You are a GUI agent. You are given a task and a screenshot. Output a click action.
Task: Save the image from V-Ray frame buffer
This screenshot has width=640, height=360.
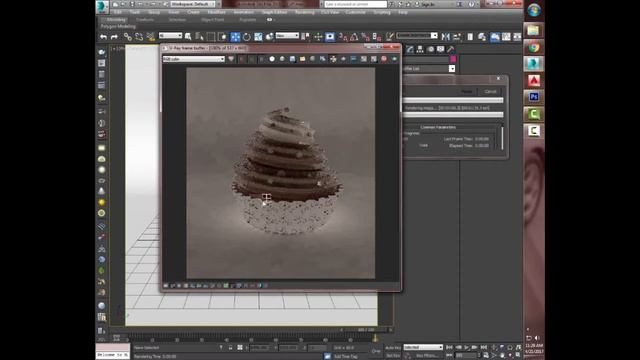(x=292, y=59)
